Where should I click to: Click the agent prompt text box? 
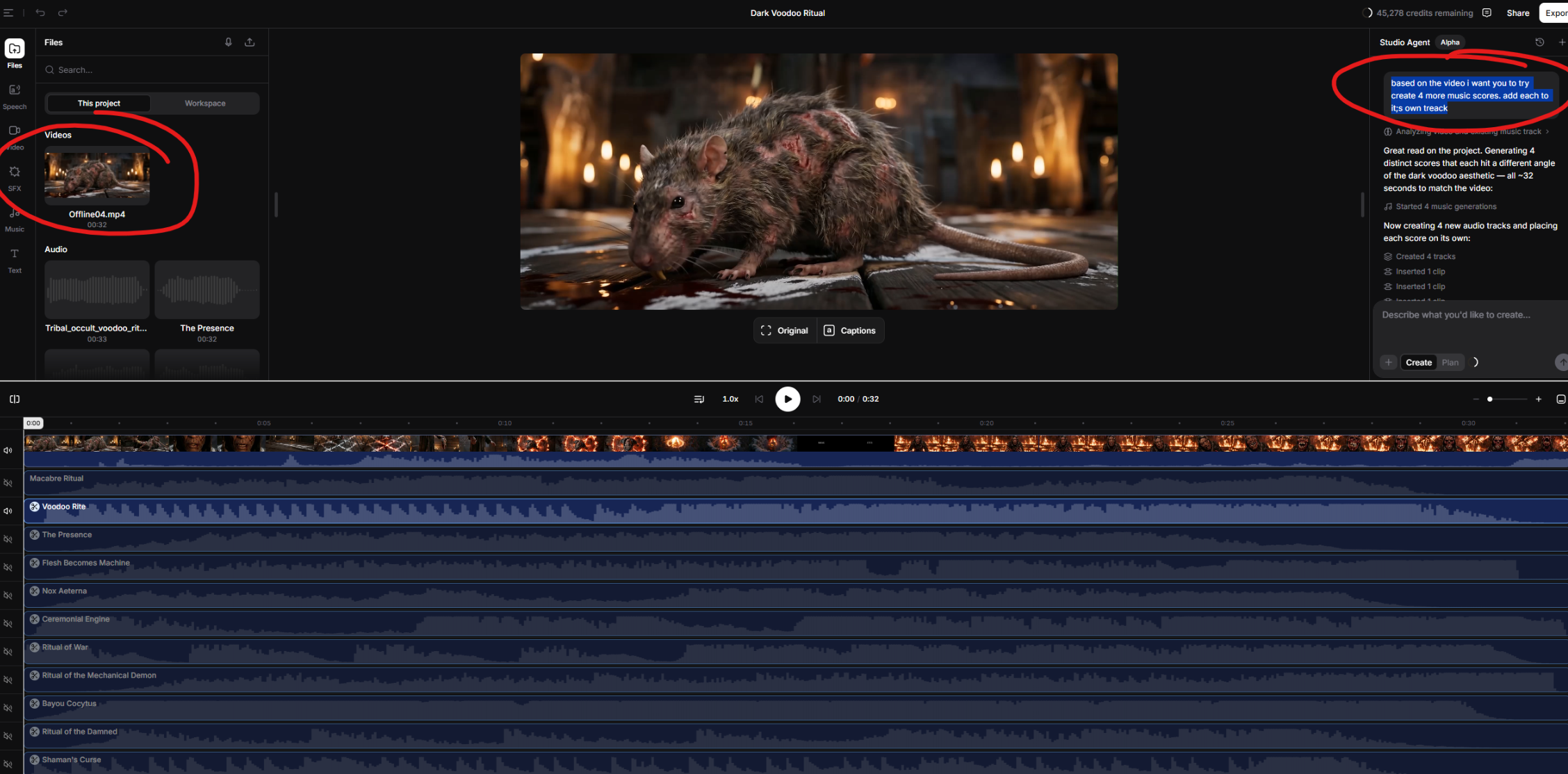click(1468, 325)
